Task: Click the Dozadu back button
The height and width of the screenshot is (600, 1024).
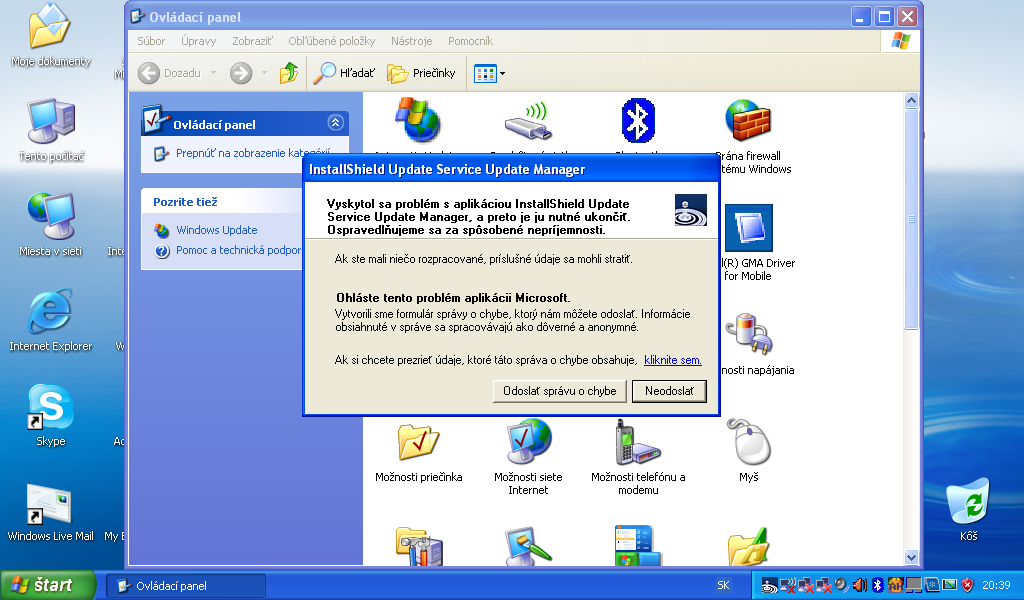Action: [x=170, y=73]
